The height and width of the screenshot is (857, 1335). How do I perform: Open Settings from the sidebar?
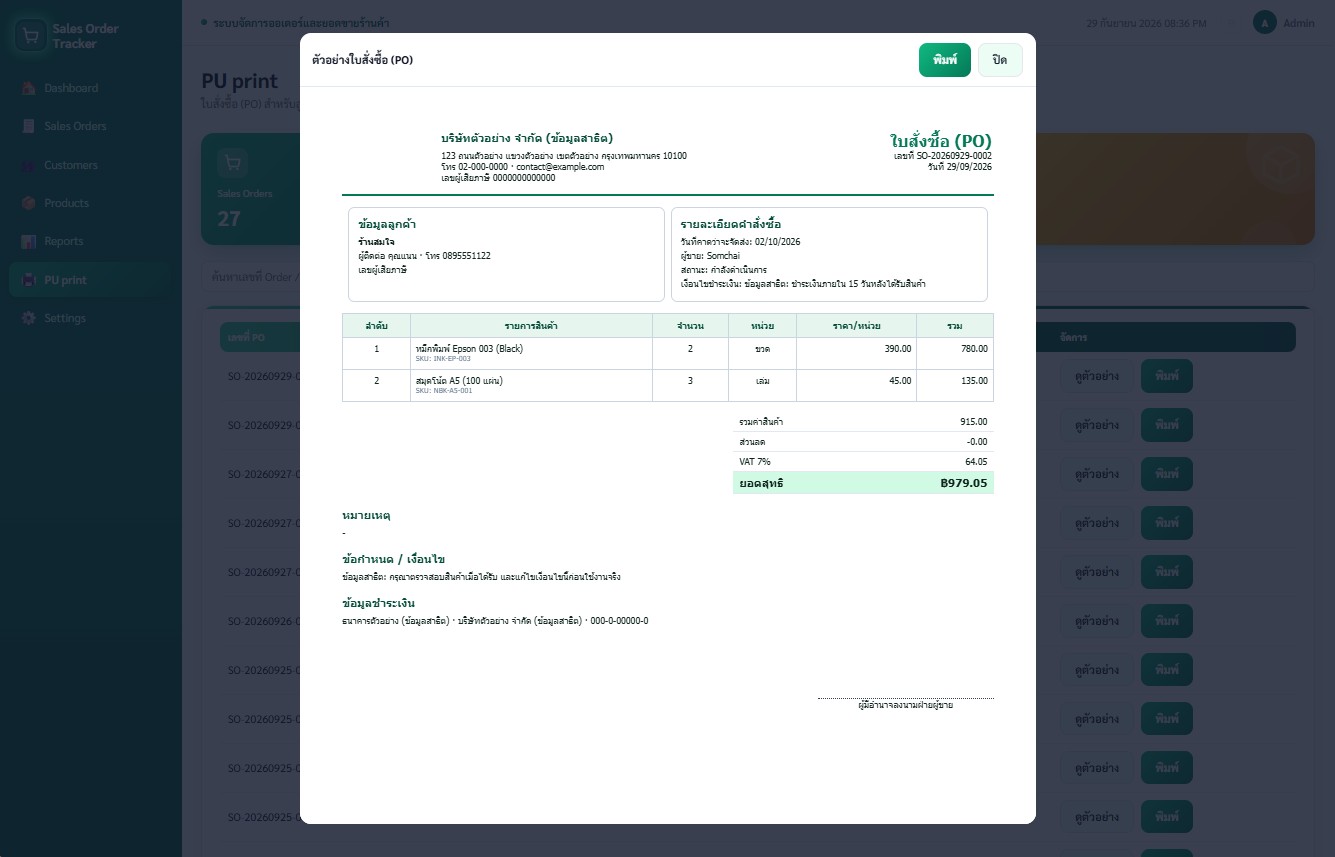[x=90, y=318]
